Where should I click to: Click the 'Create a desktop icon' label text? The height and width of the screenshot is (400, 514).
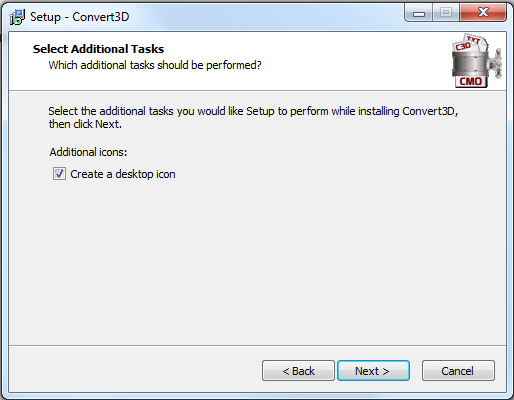pos(123,174)
